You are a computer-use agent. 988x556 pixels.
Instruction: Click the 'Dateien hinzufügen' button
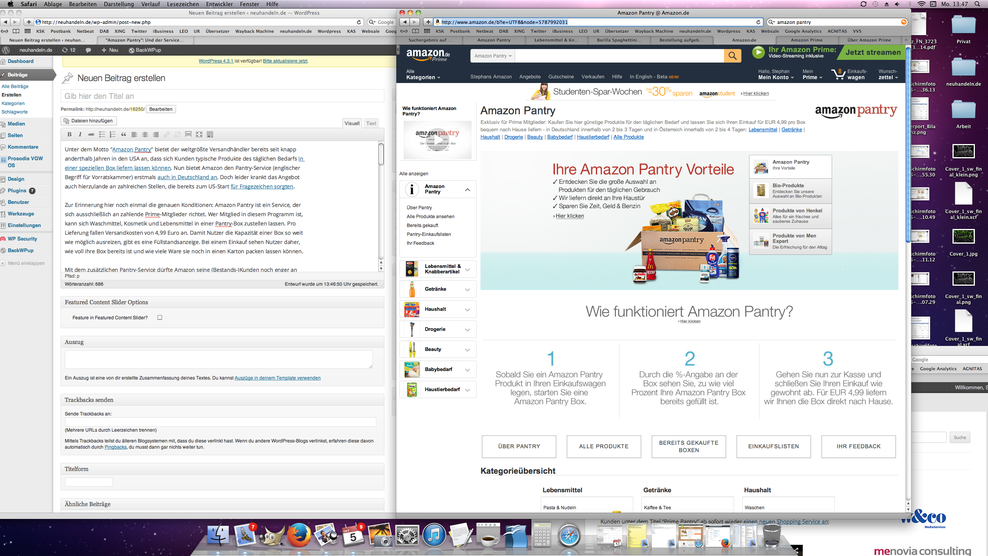88,120
